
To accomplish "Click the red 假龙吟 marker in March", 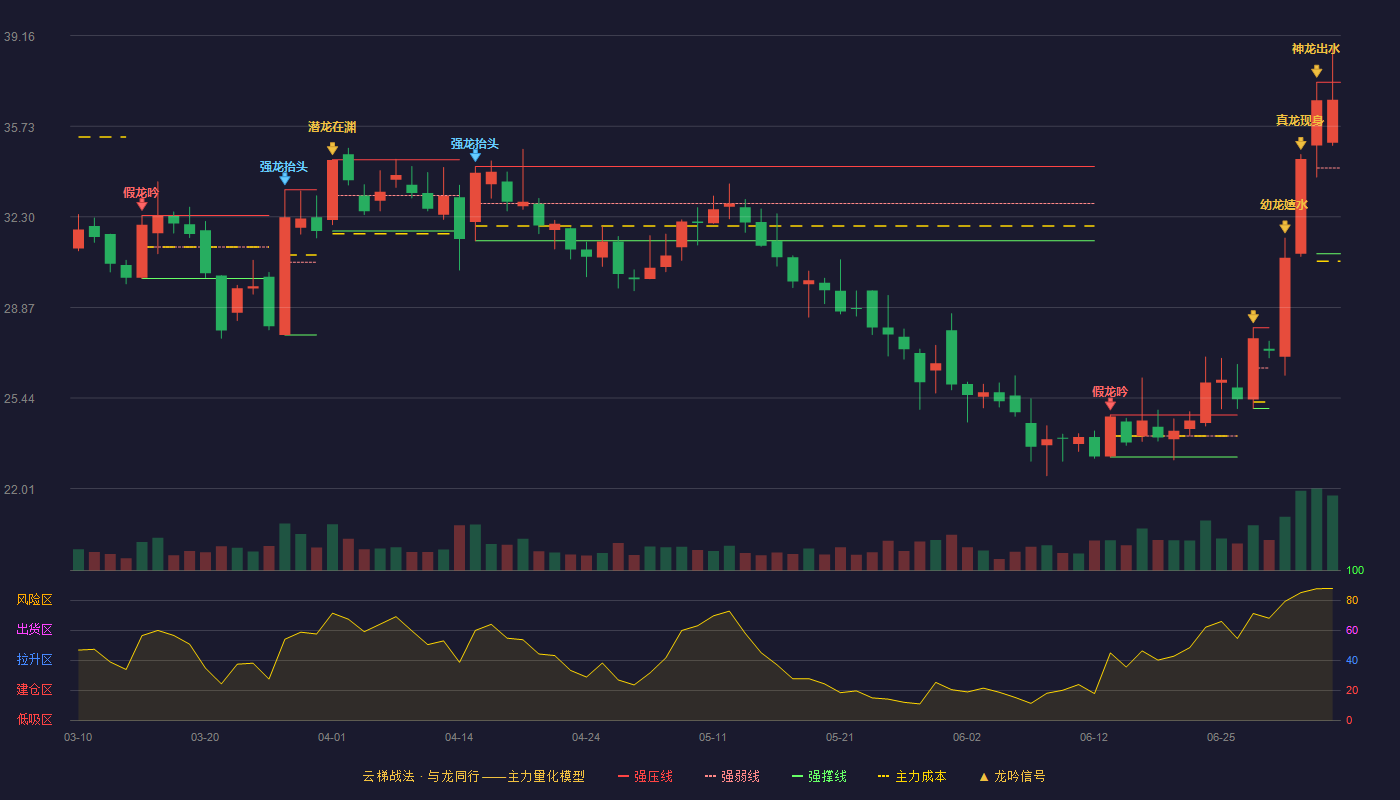I will (142, 204).
